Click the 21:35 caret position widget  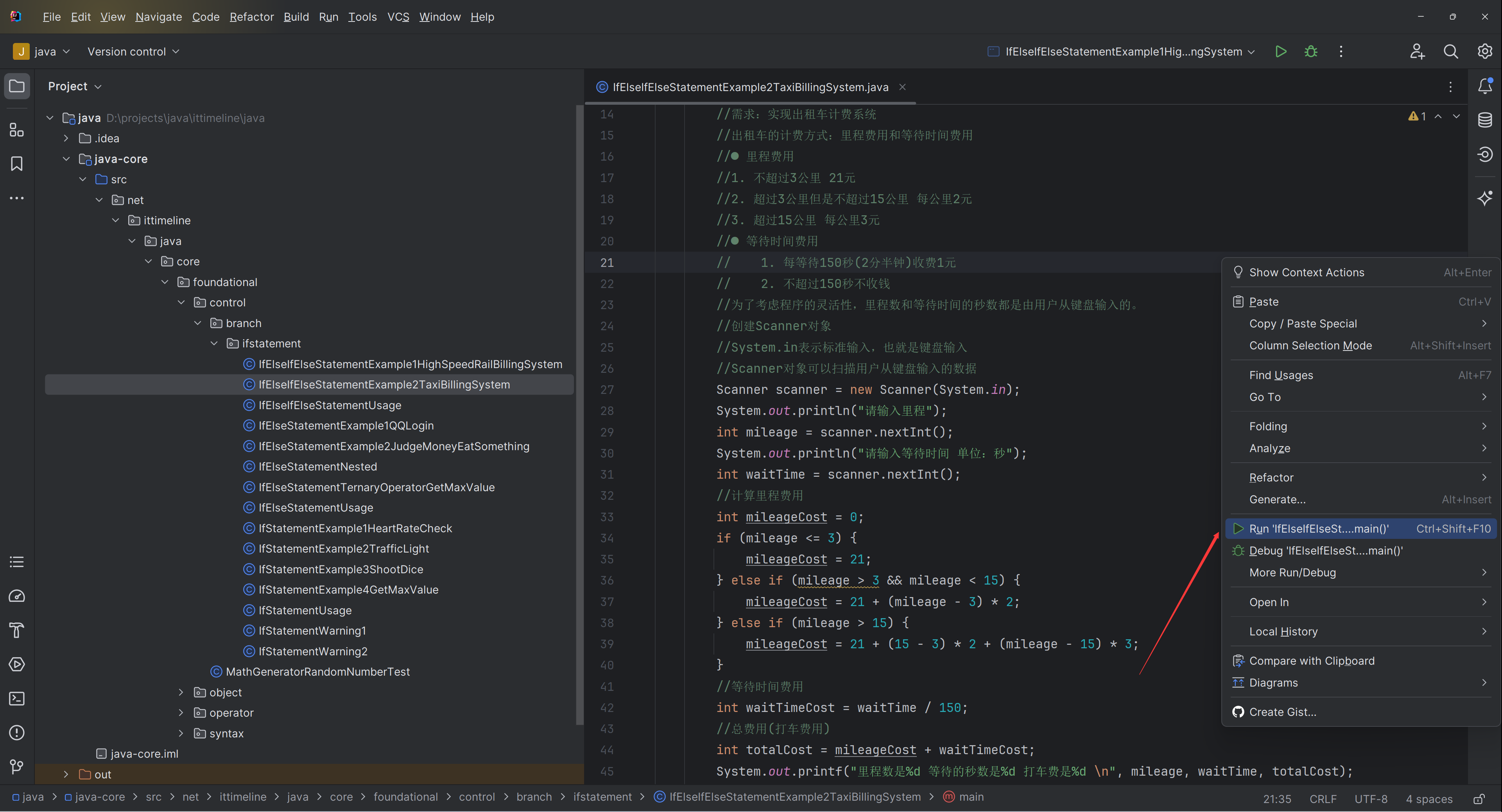1277,799
